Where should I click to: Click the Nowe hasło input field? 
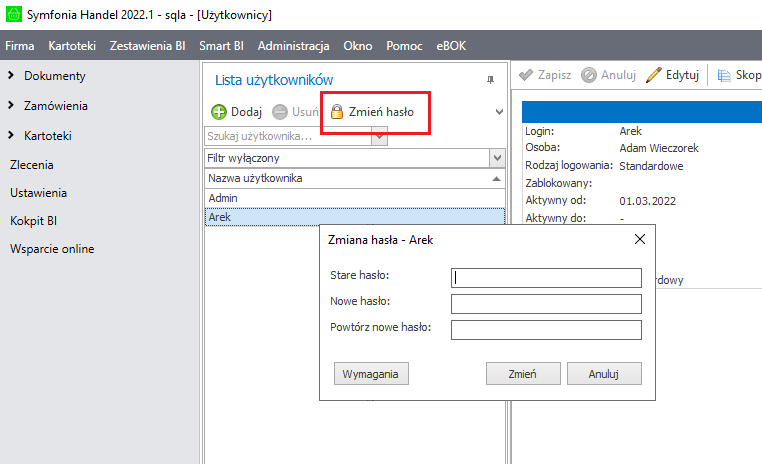545,304
